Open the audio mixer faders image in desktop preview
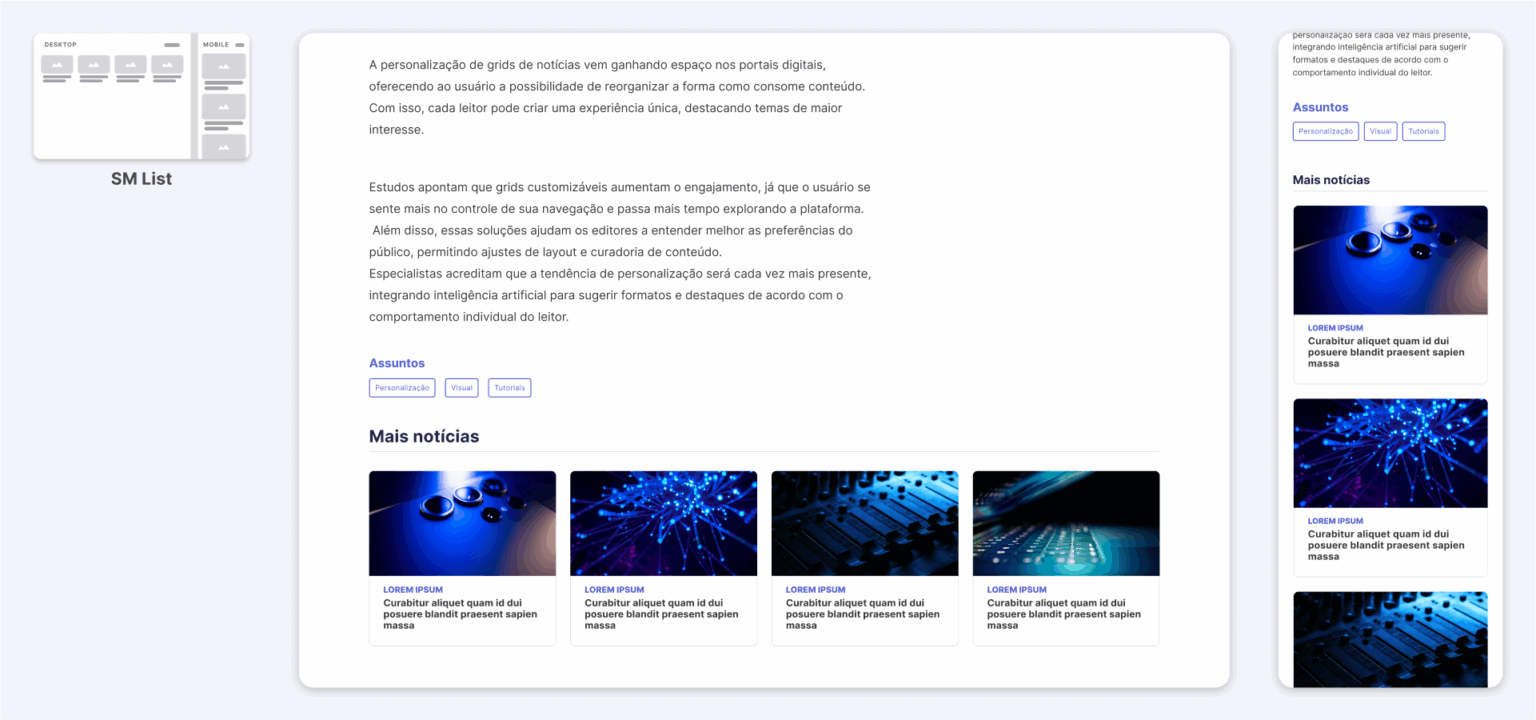The image size is (1536, 720). click(x=865, y=523)
